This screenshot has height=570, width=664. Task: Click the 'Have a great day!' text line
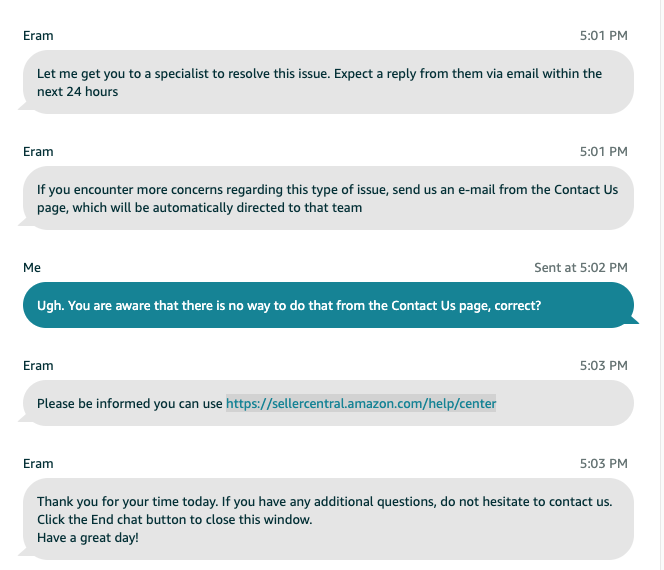point(88,538)
